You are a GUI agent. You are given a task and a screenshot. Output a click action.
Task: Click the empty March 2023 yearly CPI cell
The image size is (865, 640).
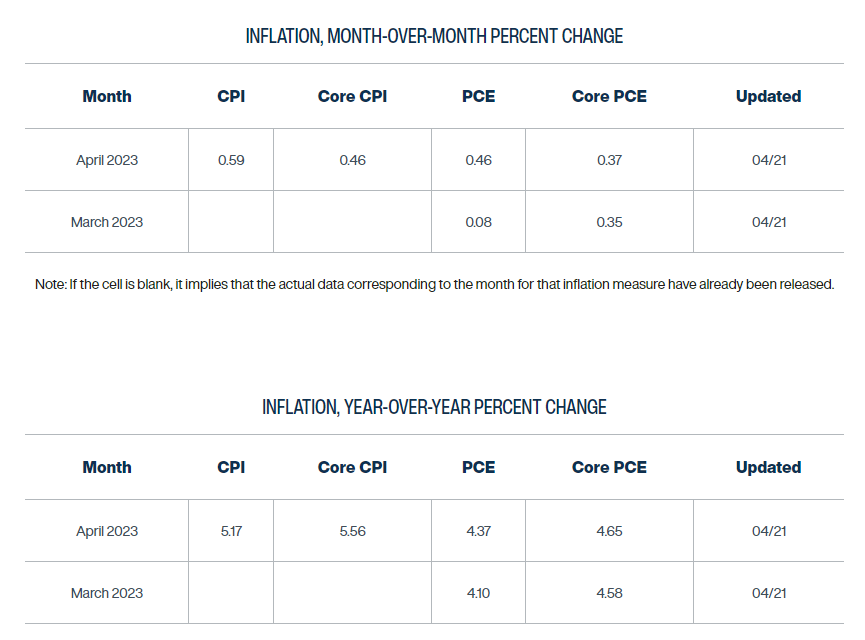click(x=231, y=593)
